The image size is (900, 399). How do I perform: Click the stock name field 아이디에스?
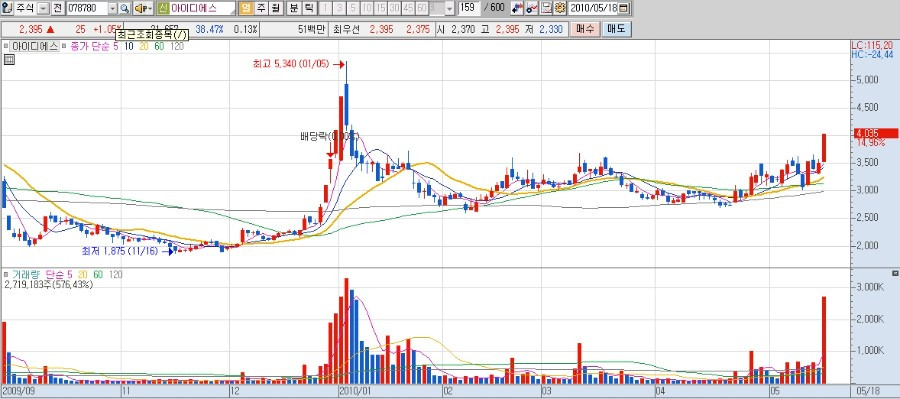point(202,8)
